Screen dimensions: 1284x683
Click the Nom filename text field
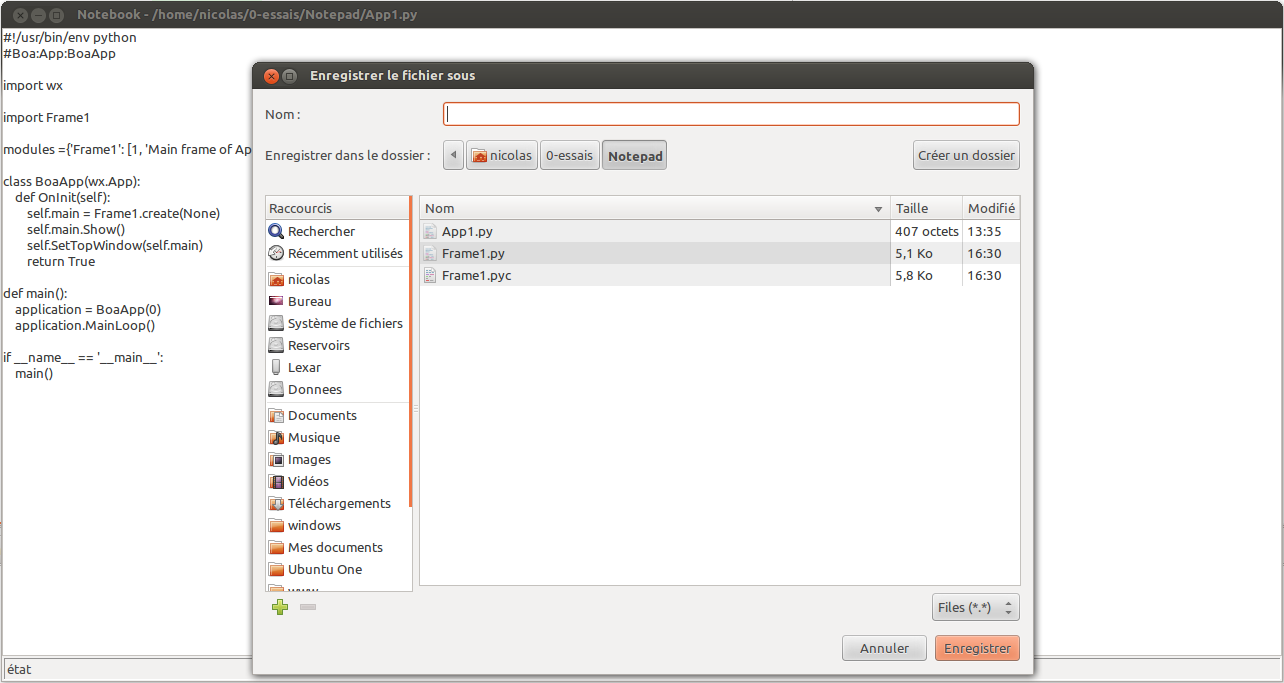pos(731,114)
